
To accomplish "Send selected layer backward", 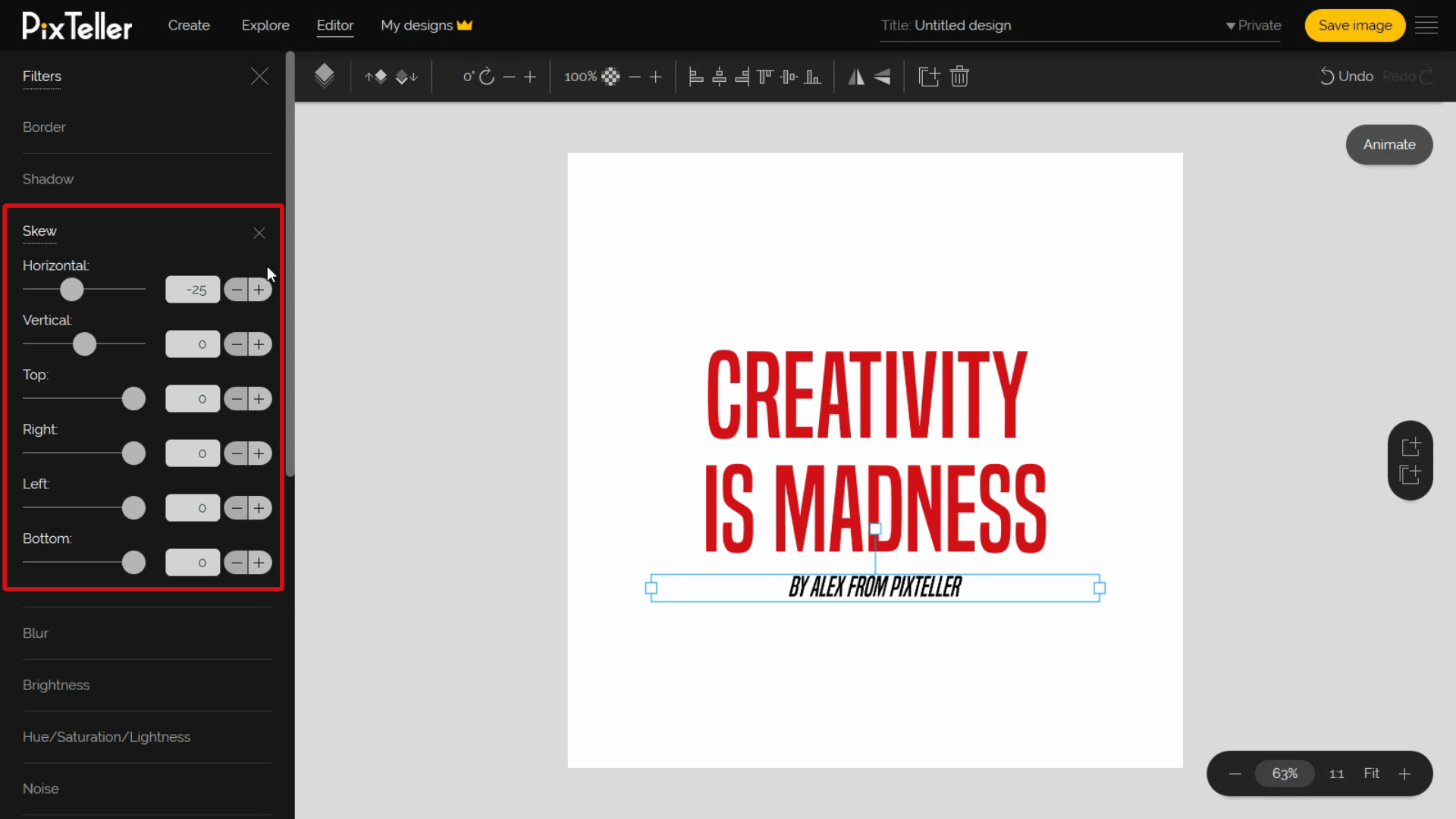I will [407, 77].
